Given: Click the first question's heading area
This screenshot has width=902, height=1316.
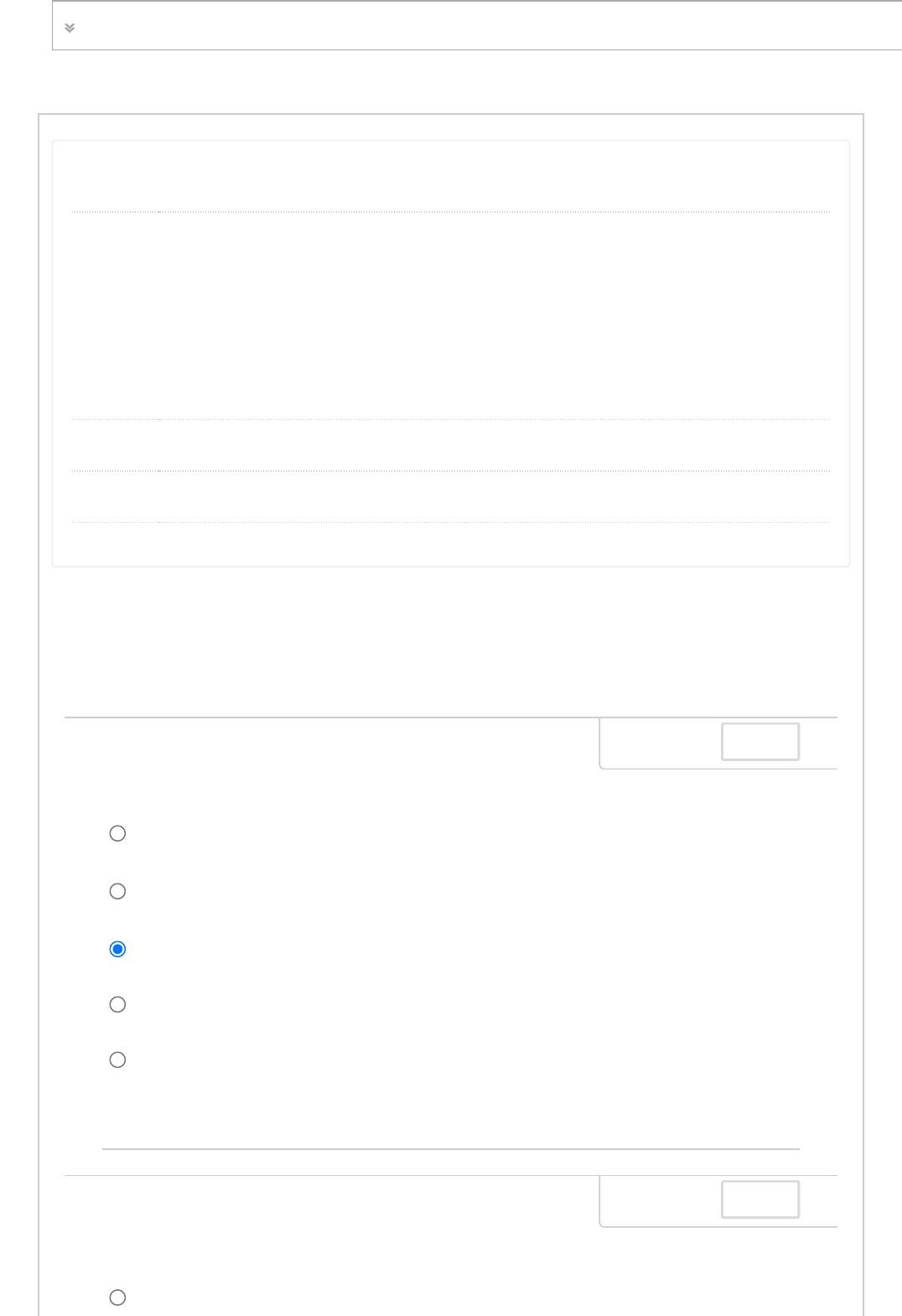Looking at the screenshot, I should click(x=331, y=743).
